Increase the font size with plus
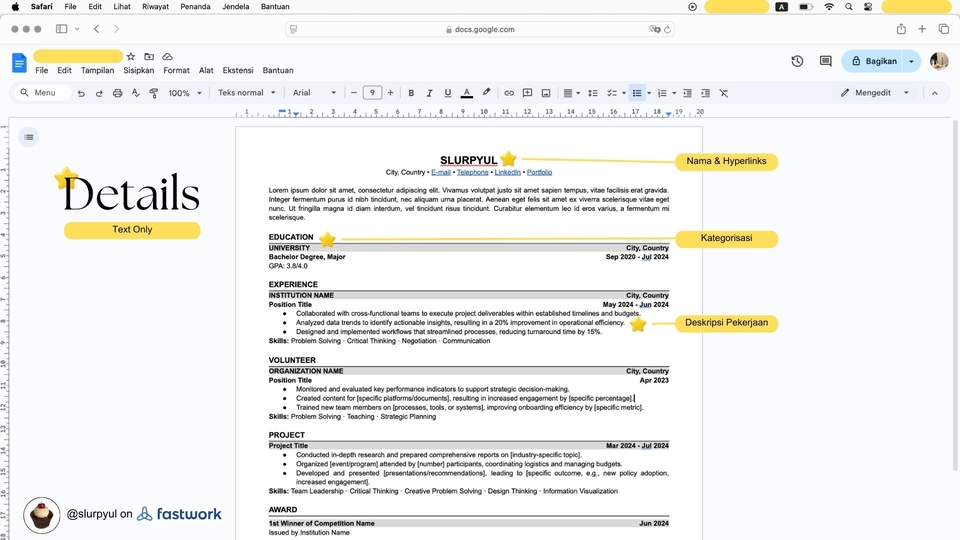Image resolution: width=960 pixels, height=540 pixels. click(x=390, y=93)
